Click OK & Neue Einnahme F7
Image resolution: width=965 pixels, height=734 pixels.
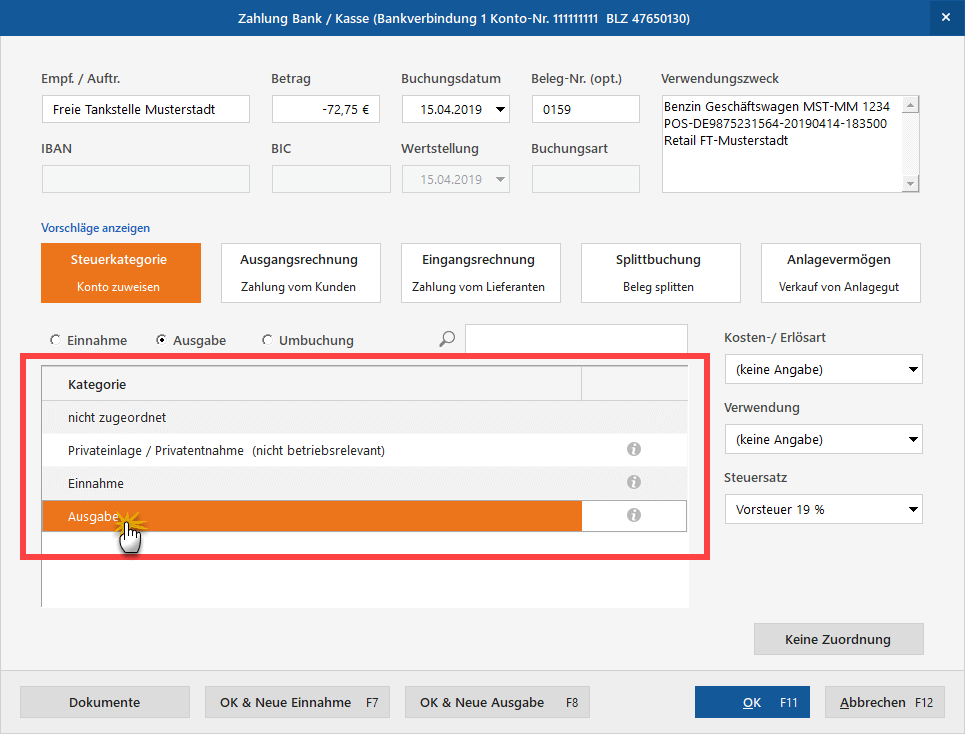click(297, 702)
